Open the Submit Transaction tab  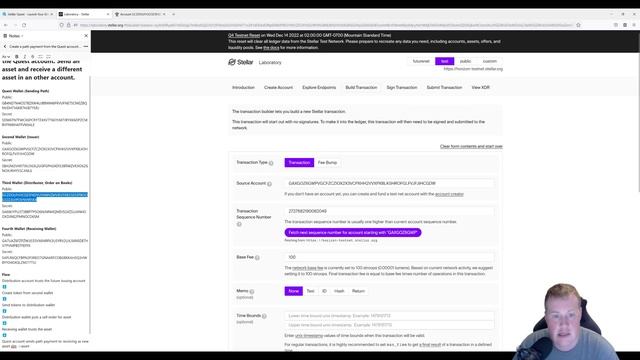444,87
